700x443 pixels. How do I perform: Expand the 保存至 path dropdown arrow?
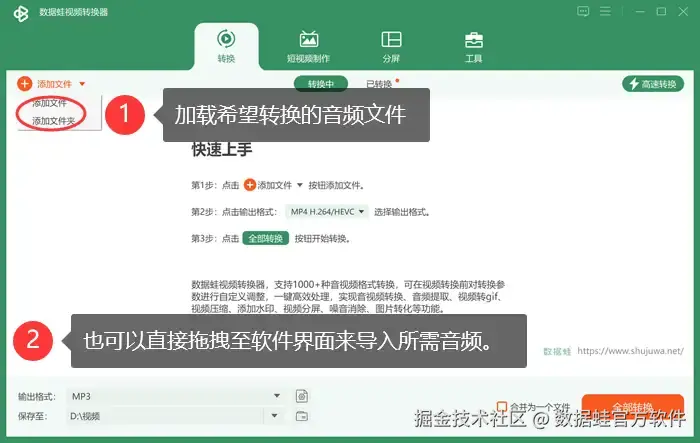click(x=275, y=416)
